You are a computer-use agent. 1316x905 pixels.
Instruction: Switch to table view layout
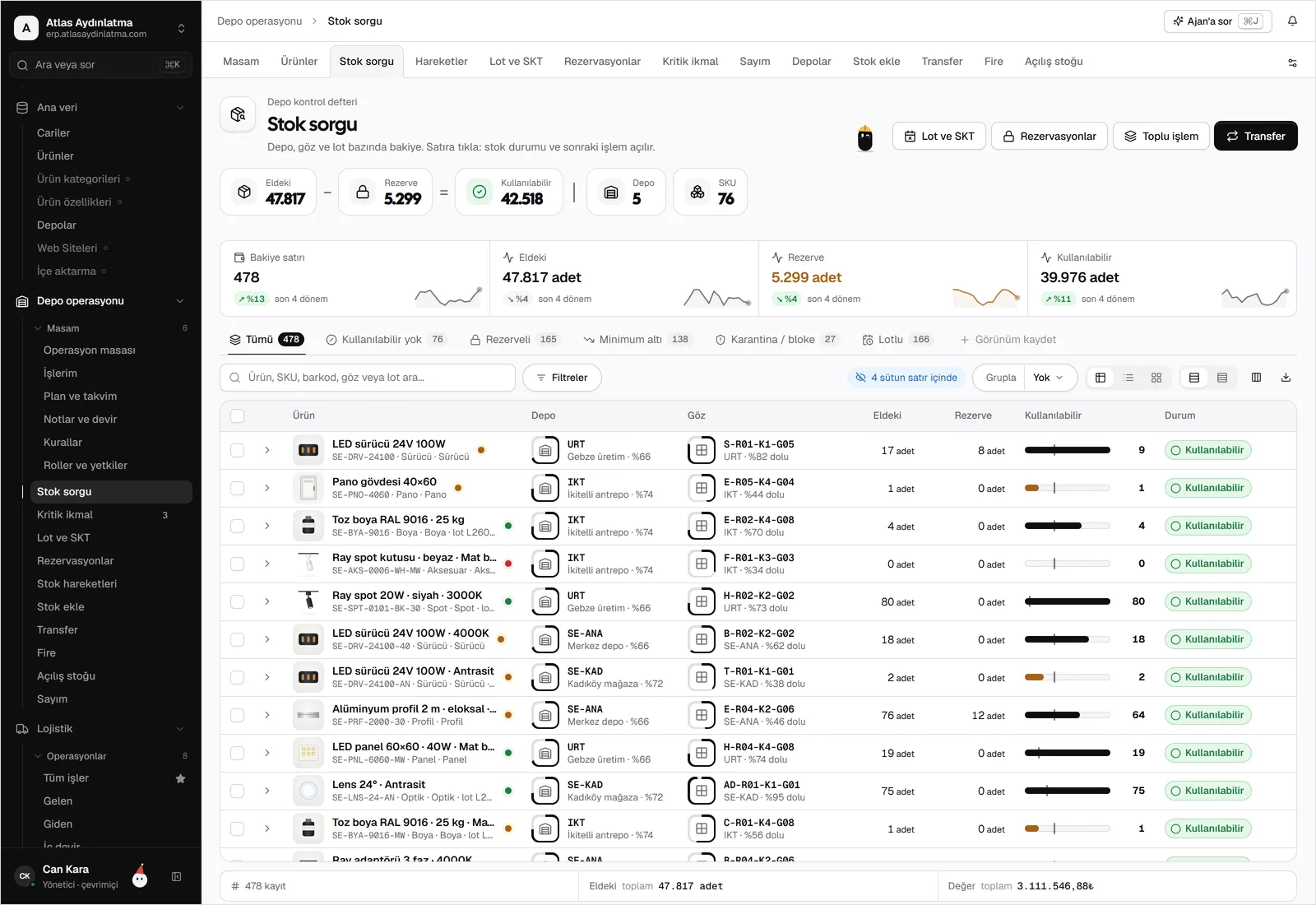1101,378
